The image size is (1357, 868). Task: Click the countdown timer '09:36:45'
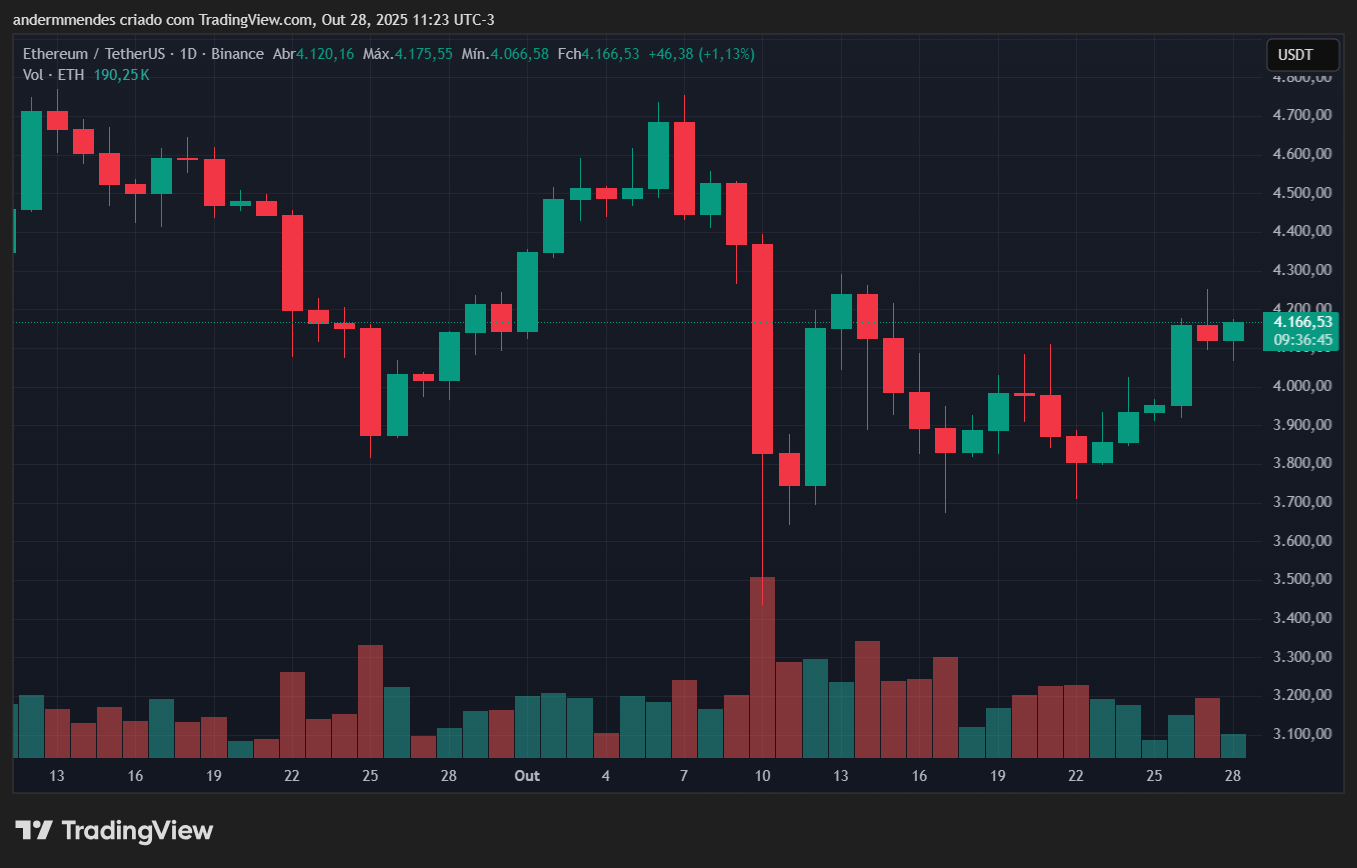click(x=1302, y=340)
